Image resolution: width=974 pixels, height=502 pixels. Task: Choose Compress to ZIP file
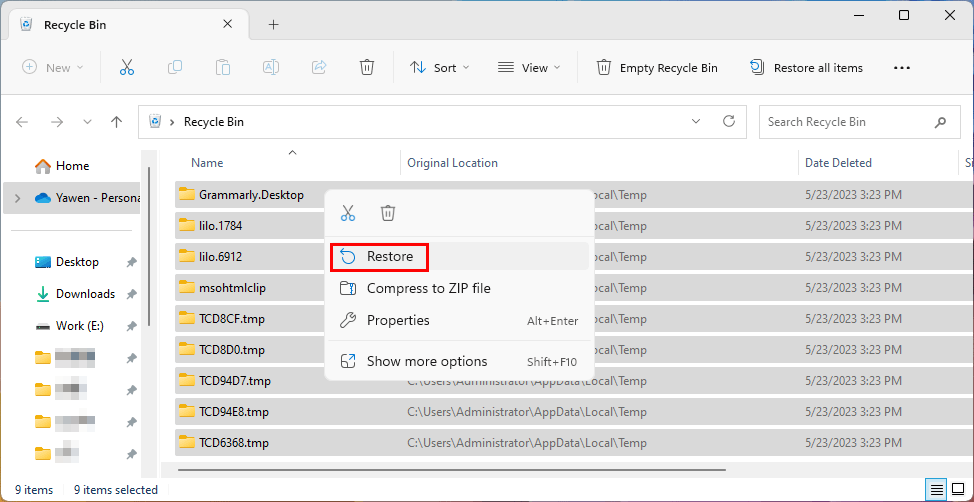click(x=428, y=288)
